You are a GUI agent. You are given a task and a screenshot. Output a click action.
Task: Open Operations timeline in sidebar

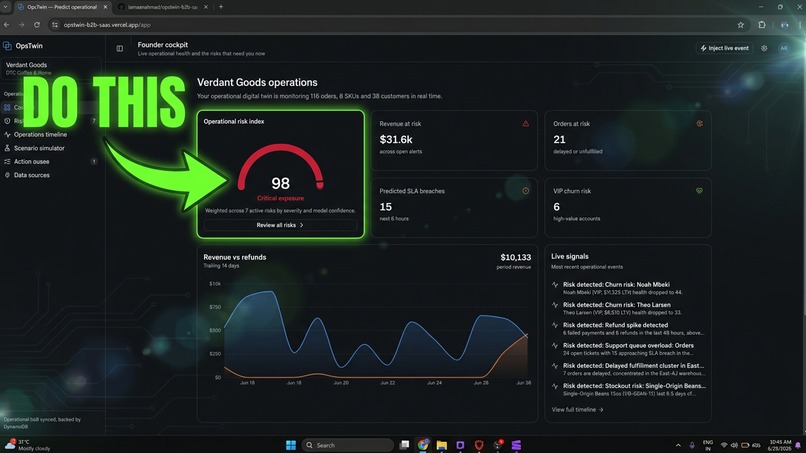coord(40,135)
